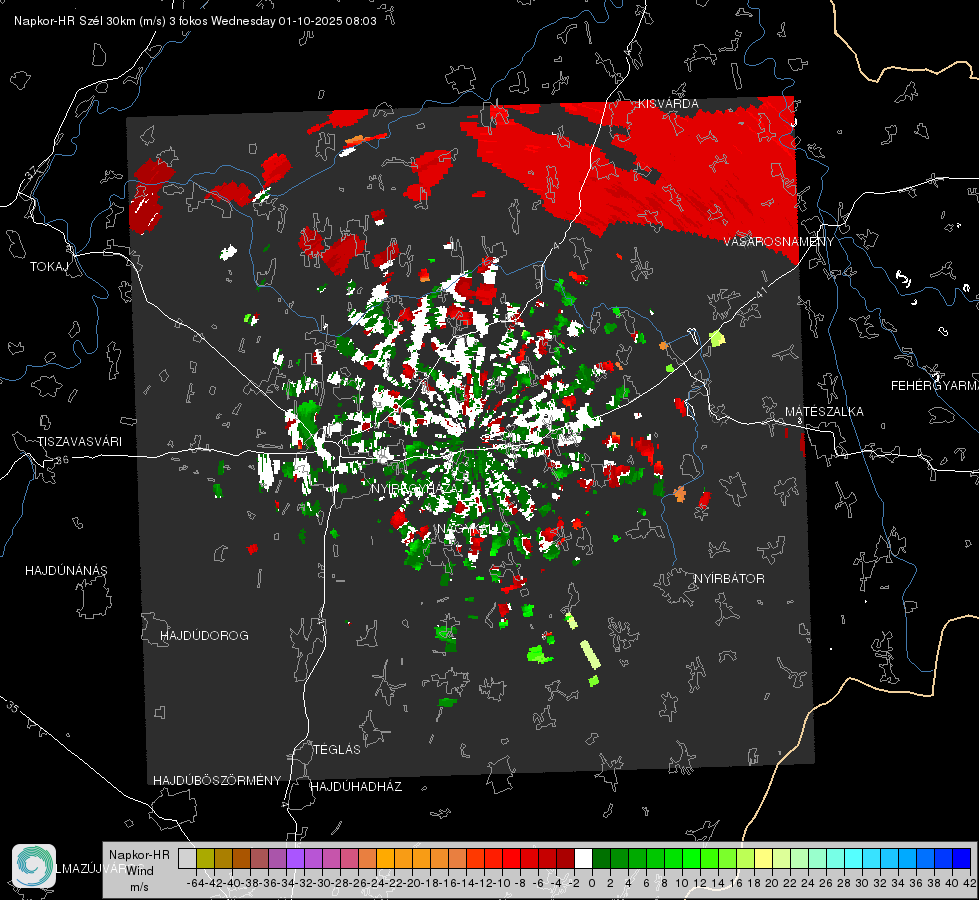Image resolution: width=979 pixels, height=900 pixels.
Task: Click the TOKAJ town label
Action: click(49, 267)
